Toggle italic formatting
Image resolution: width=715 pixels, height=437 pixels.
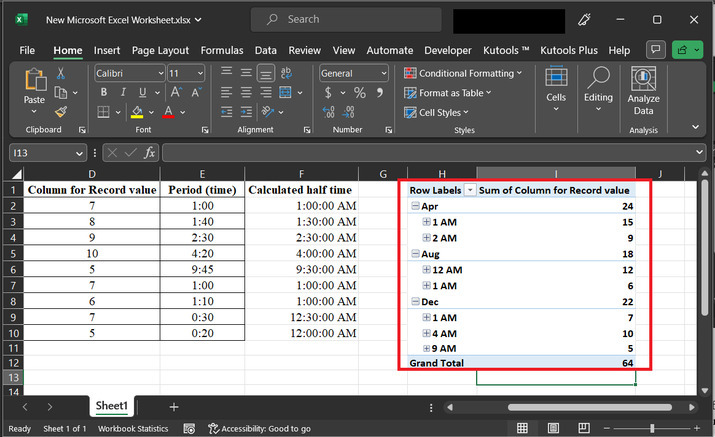tap(121, 93)
